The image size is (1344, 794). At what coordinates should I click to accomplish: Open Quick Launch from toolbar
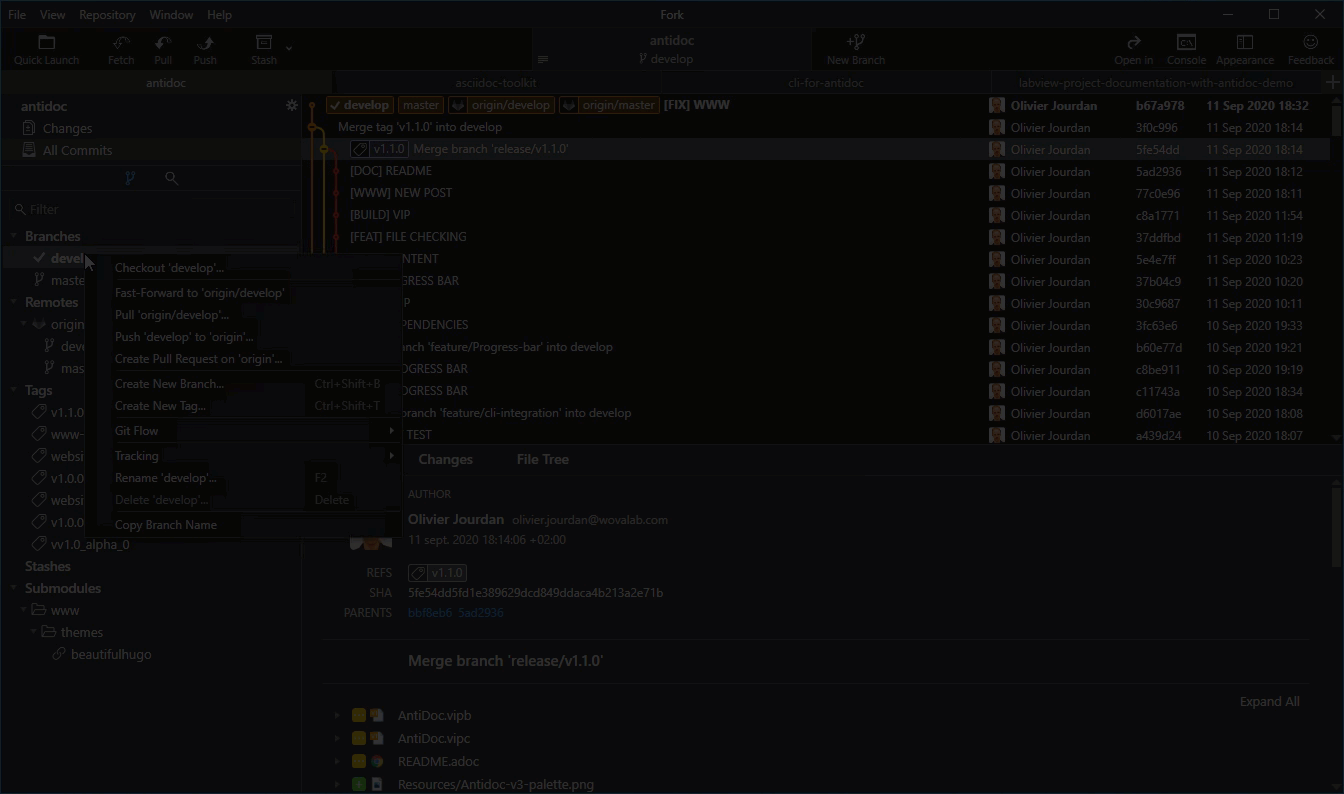tap(46, 49)
